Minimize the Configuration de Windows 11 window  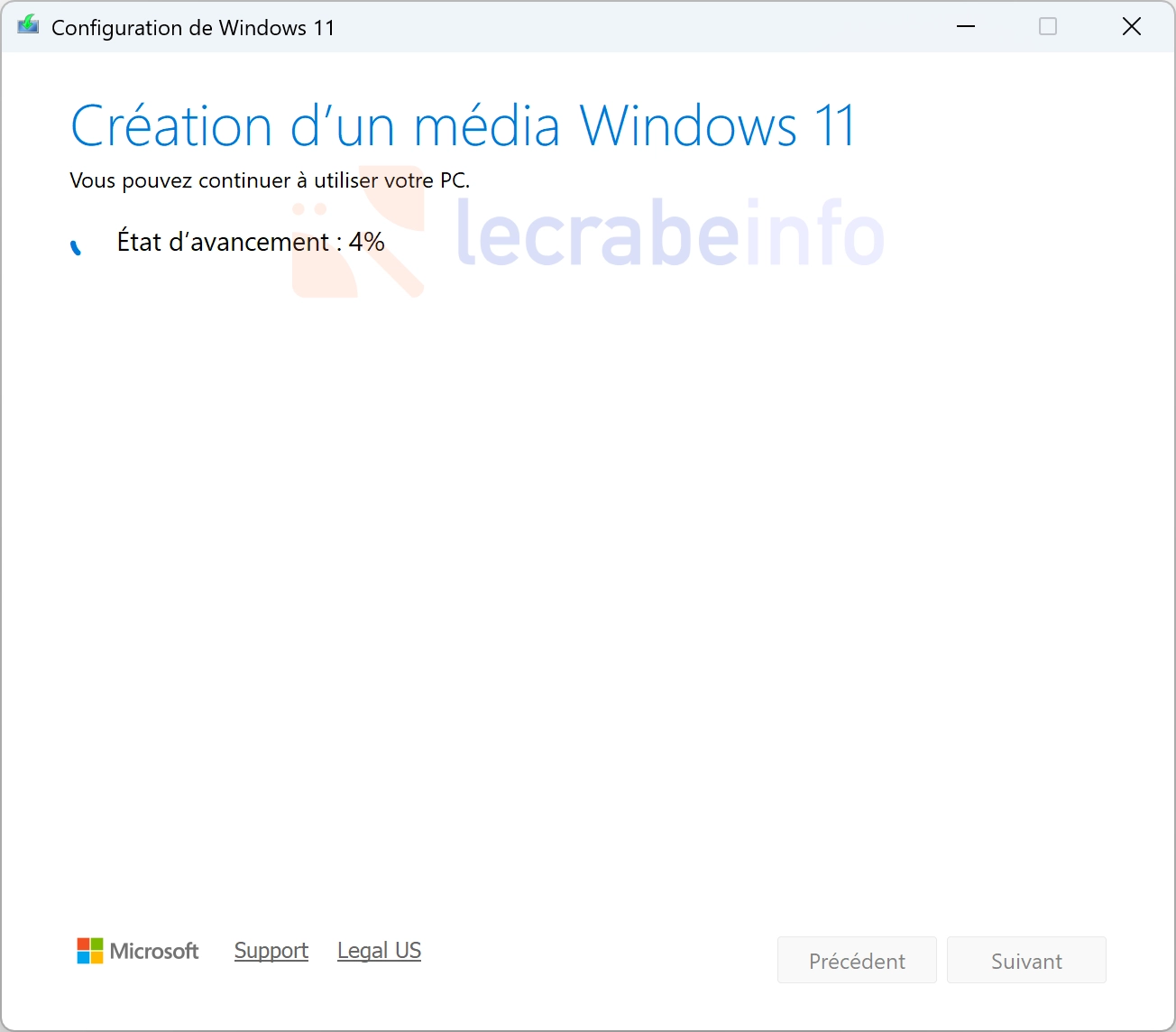pyautogui.click(x=966, y=27)
